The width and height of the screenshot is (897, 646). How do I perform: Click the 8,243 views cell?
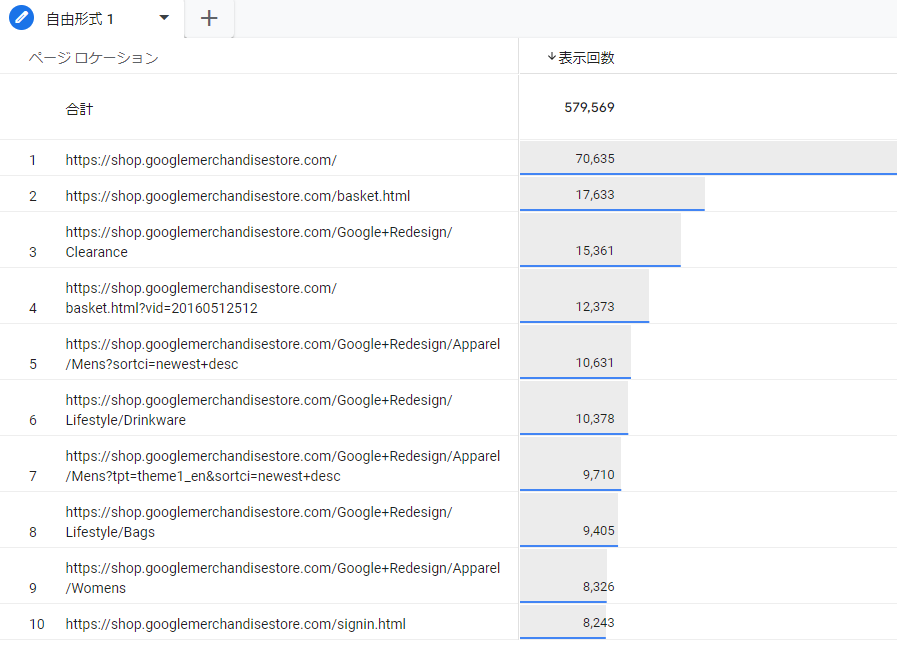598,623
